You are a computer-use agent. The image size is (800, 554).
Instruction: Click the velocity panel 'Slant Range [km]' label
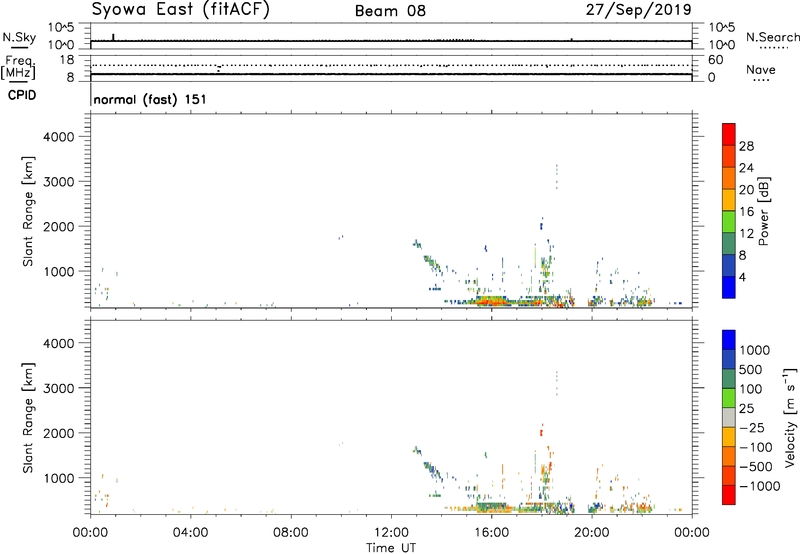[28, 418]
